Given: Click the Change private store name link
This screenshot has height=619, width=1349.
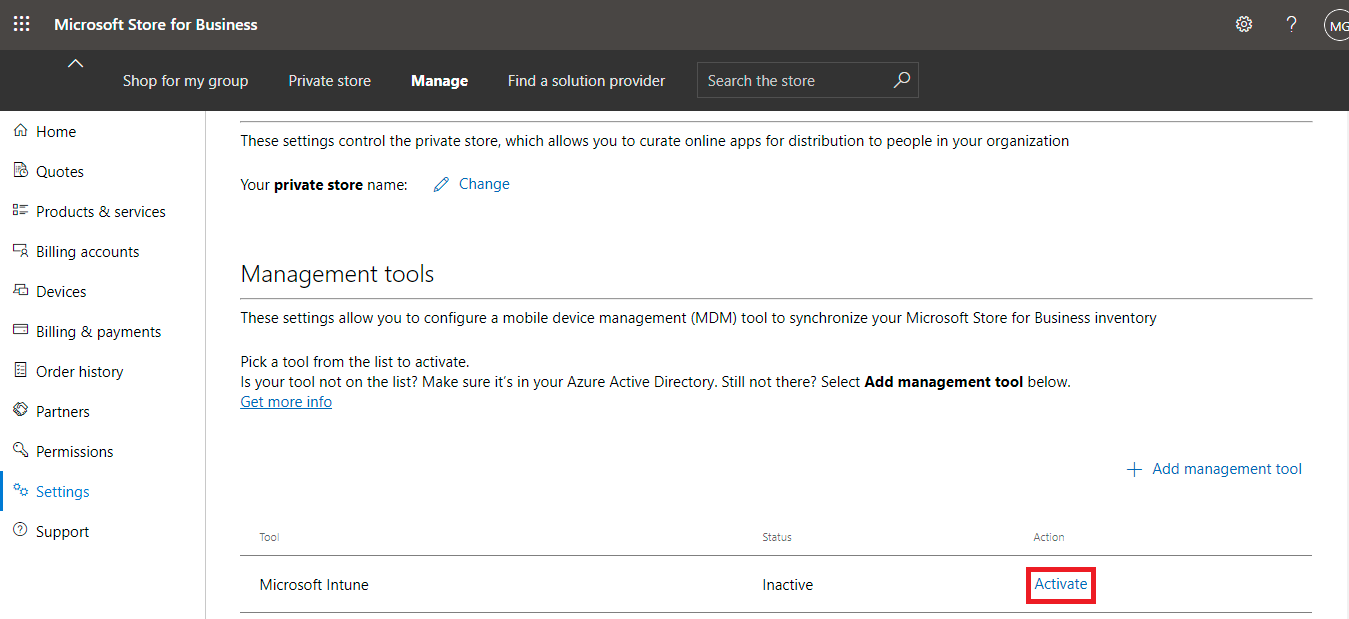Looking at the screenshot, I should tap(484, 184).
